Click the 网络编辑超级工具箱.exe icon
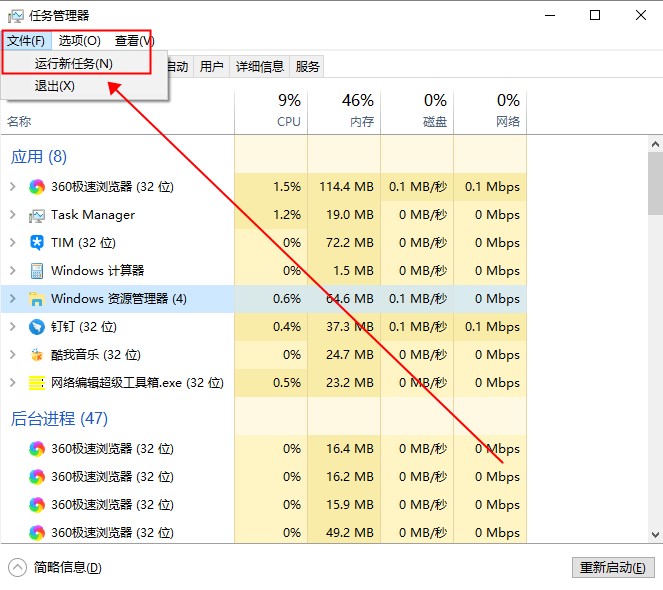Screen dimensions: 663x590 coord(37,383)
